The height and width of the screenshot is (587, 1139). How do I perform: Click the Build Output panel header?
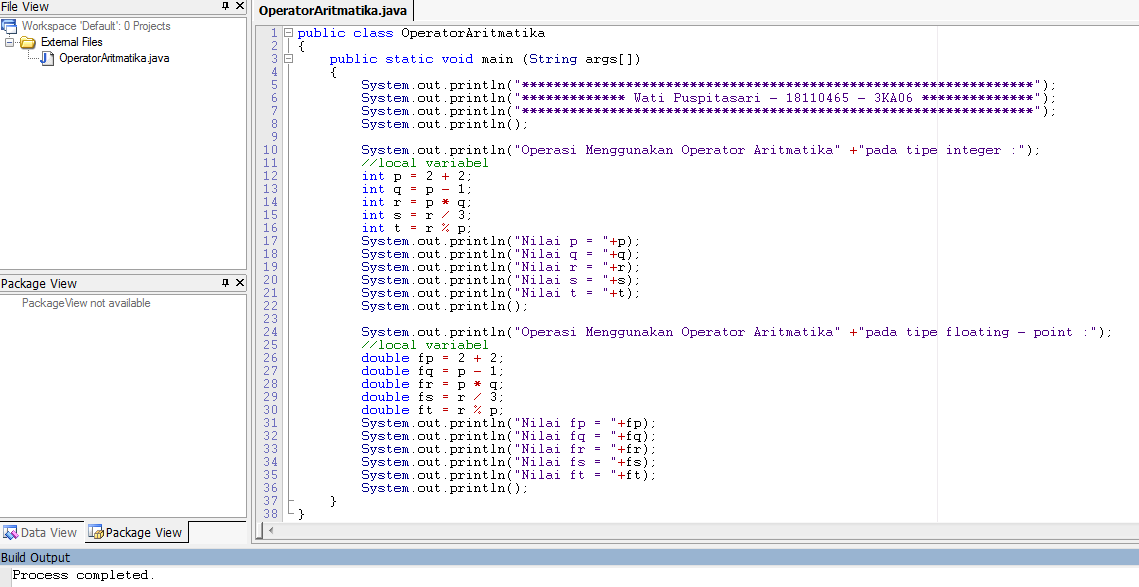(x=570, y=557)
